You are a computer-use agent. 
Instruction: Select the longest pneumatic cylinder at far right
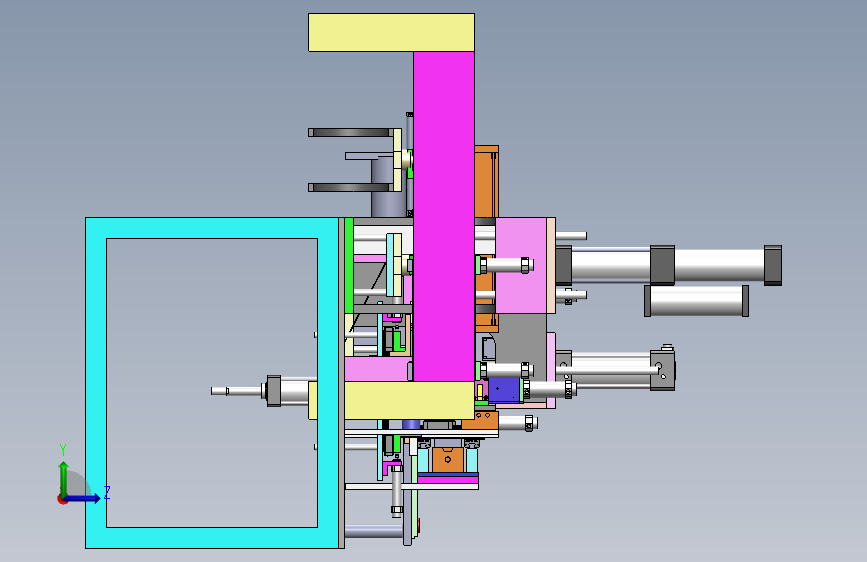pyautogui.click(x=668, y=266)
